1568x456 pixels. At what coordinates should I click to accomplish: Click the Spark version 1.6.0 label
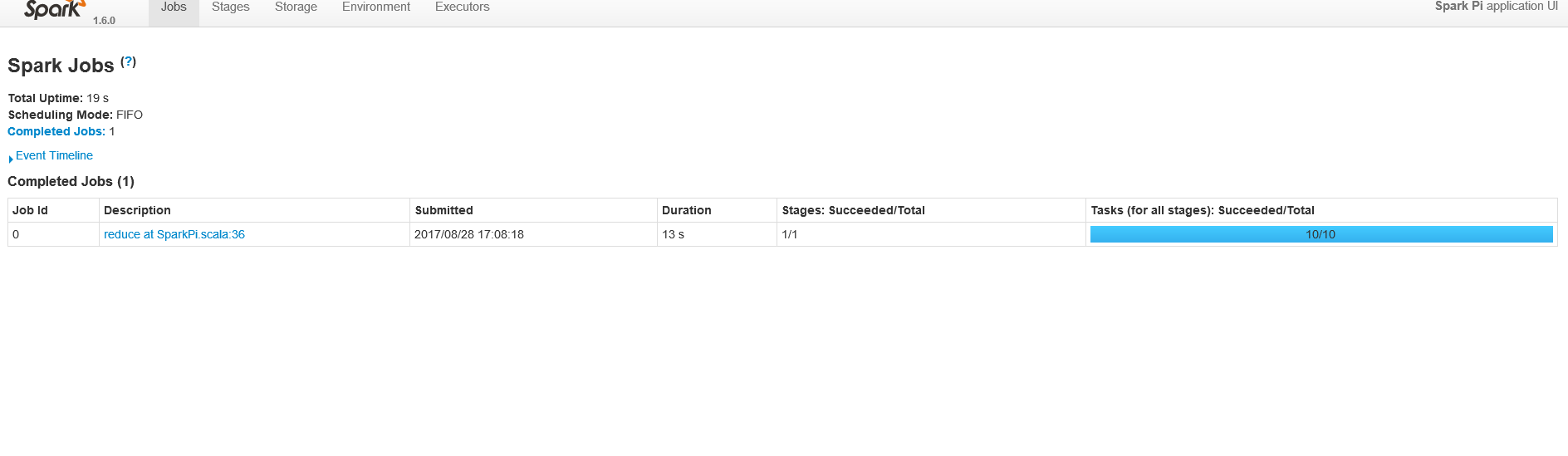[x=104, y=20]
